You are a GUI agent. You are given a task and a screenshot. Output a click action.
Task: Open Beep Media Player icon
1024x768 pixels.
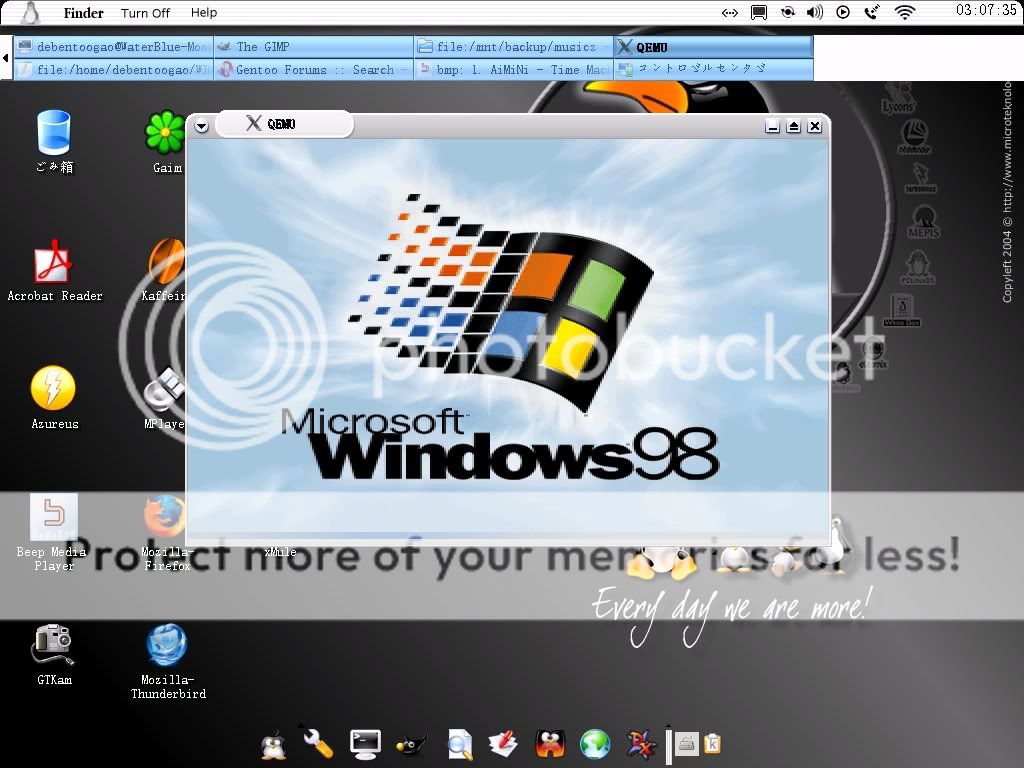tap(52, 532)
